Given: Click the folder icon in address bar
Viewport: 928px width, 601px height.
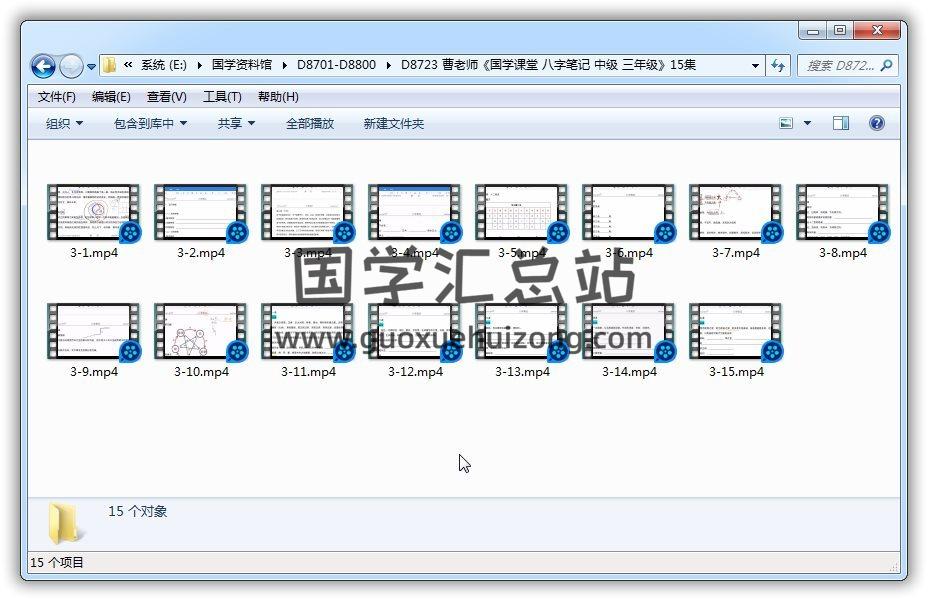Looking at the screenshot, I should 109,65.
